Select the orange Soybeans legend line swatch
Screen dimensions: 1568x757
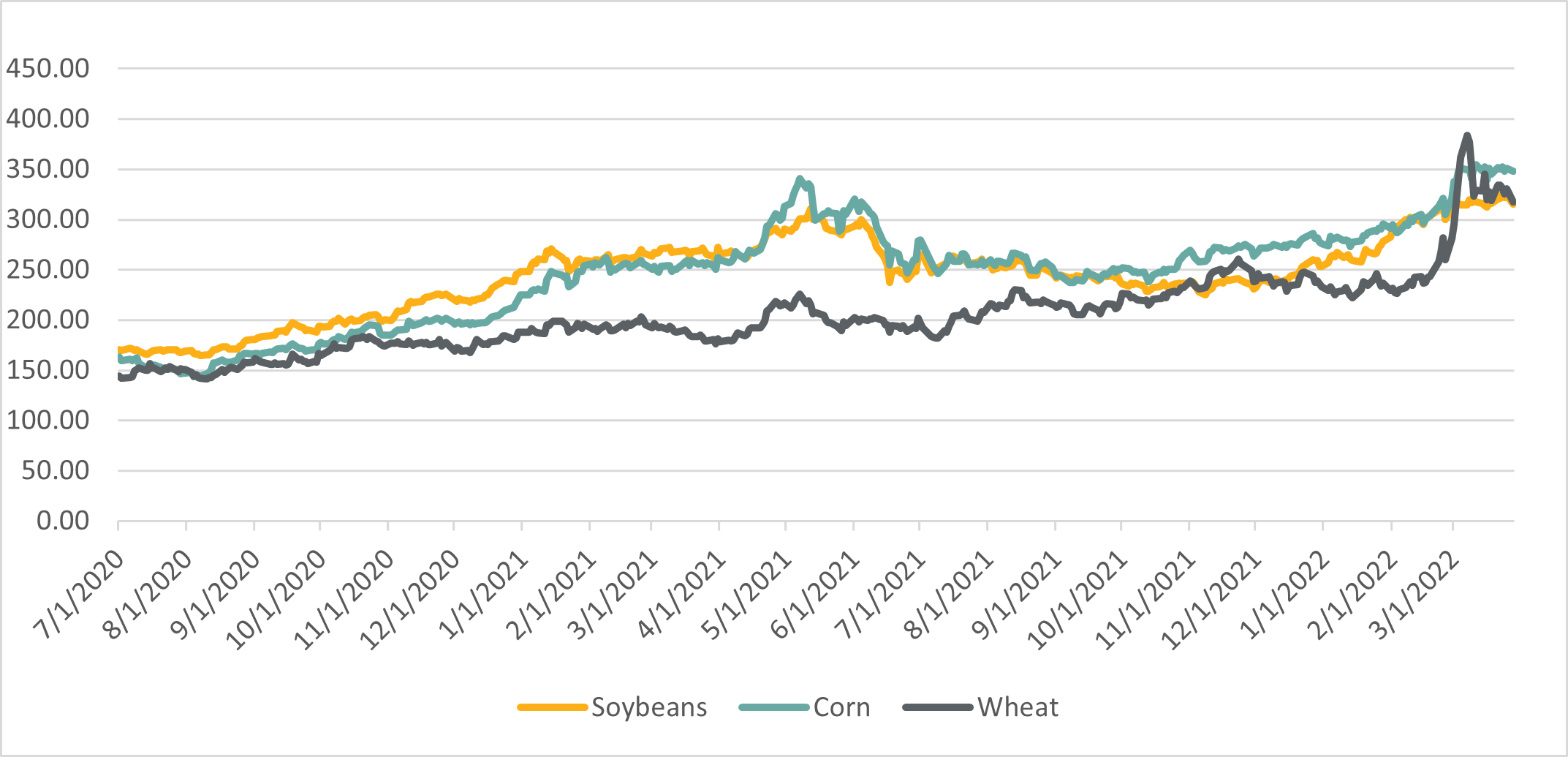pos(553,708)
